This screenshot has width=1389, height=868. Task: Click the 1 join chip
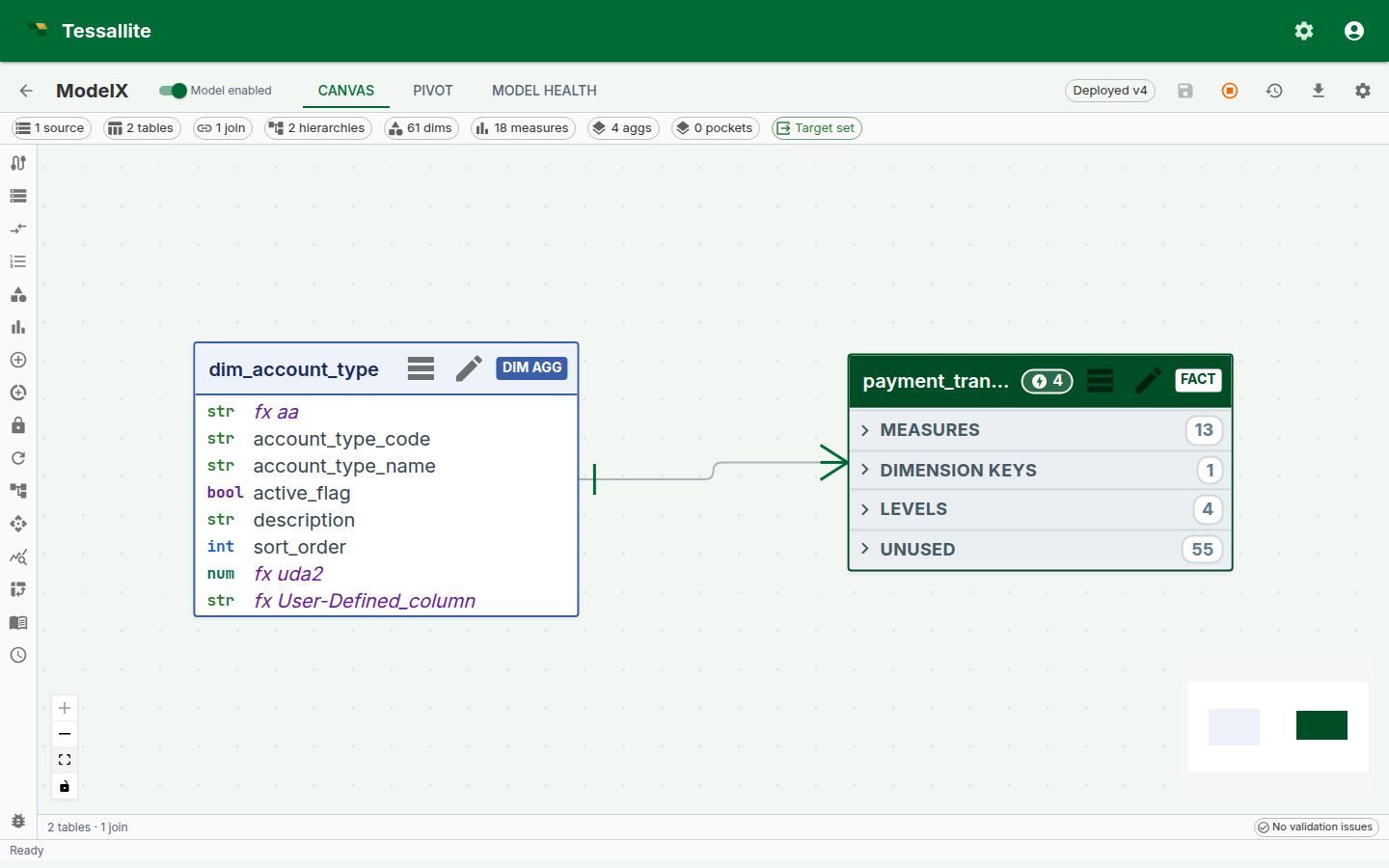tap(223, 128)
